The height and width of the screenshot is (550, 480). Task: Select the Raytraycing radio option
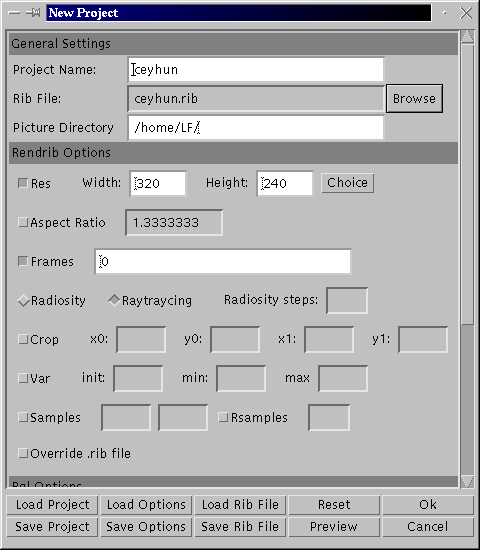[114, 301]
